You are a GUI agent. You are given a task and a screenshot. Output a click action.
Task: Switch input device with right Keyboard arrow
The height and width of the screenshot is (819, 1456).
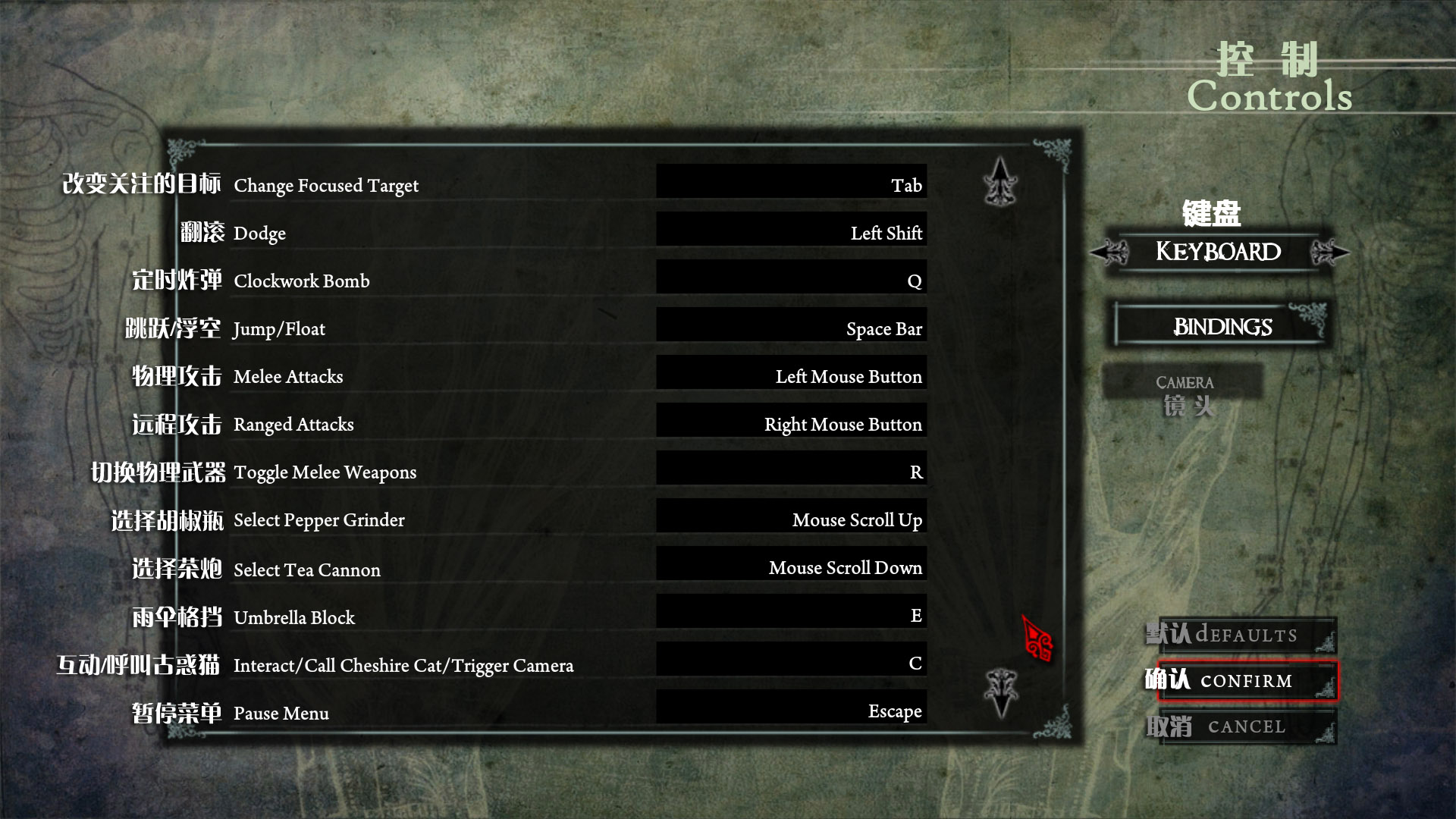[1329, 252]
